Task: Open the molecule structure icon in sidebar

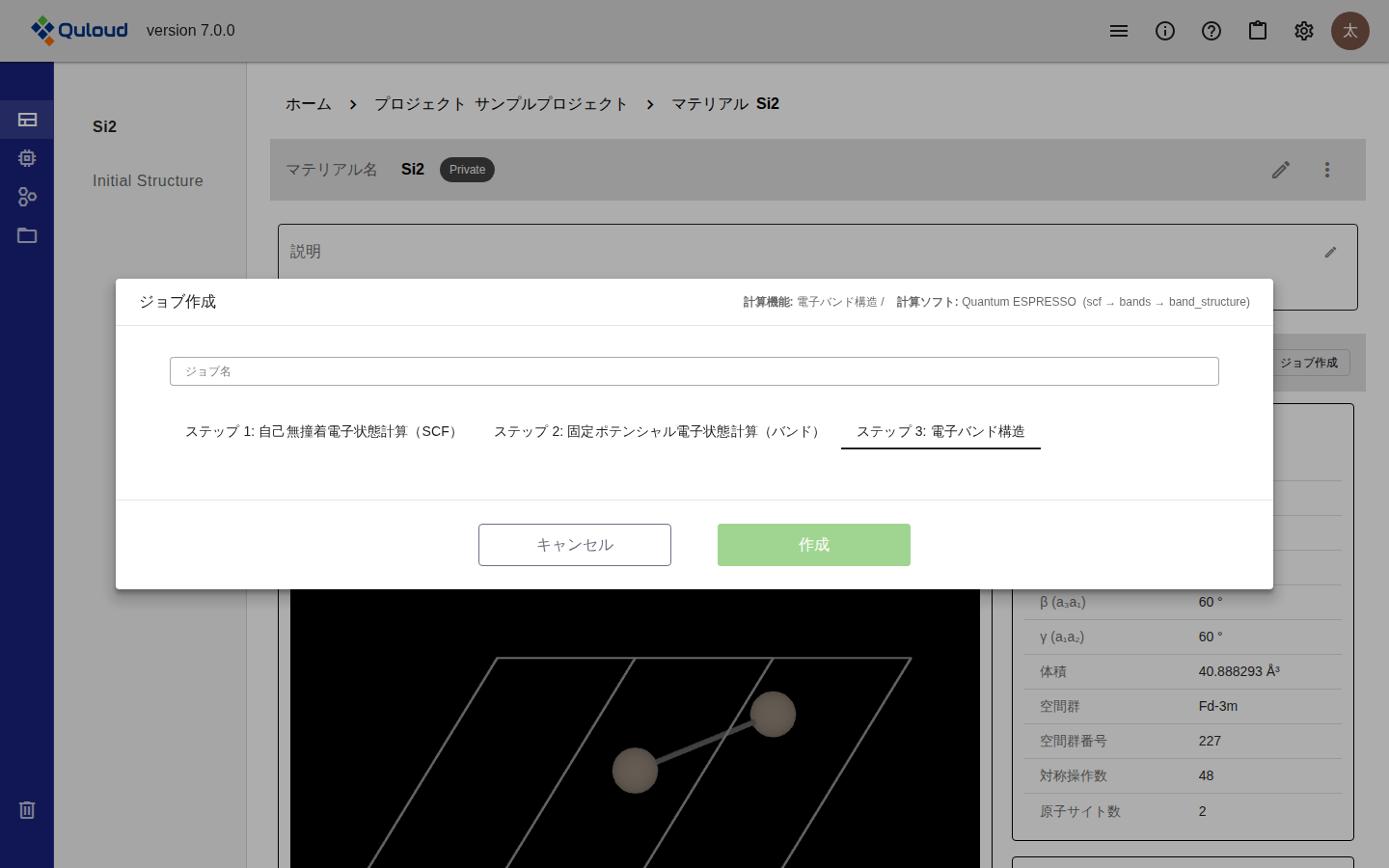Action: pyautogui.click(x=27, y=197)
